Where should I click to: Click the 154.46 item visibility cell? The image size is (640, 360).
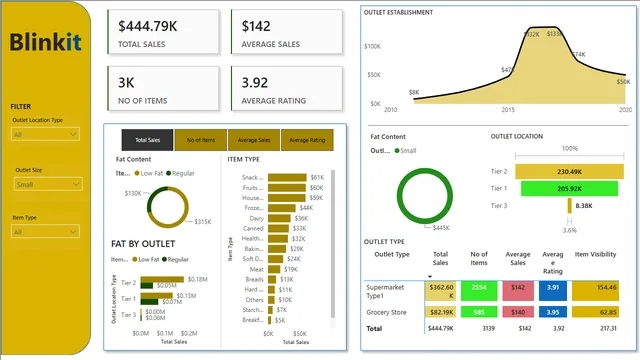(596, 291)
